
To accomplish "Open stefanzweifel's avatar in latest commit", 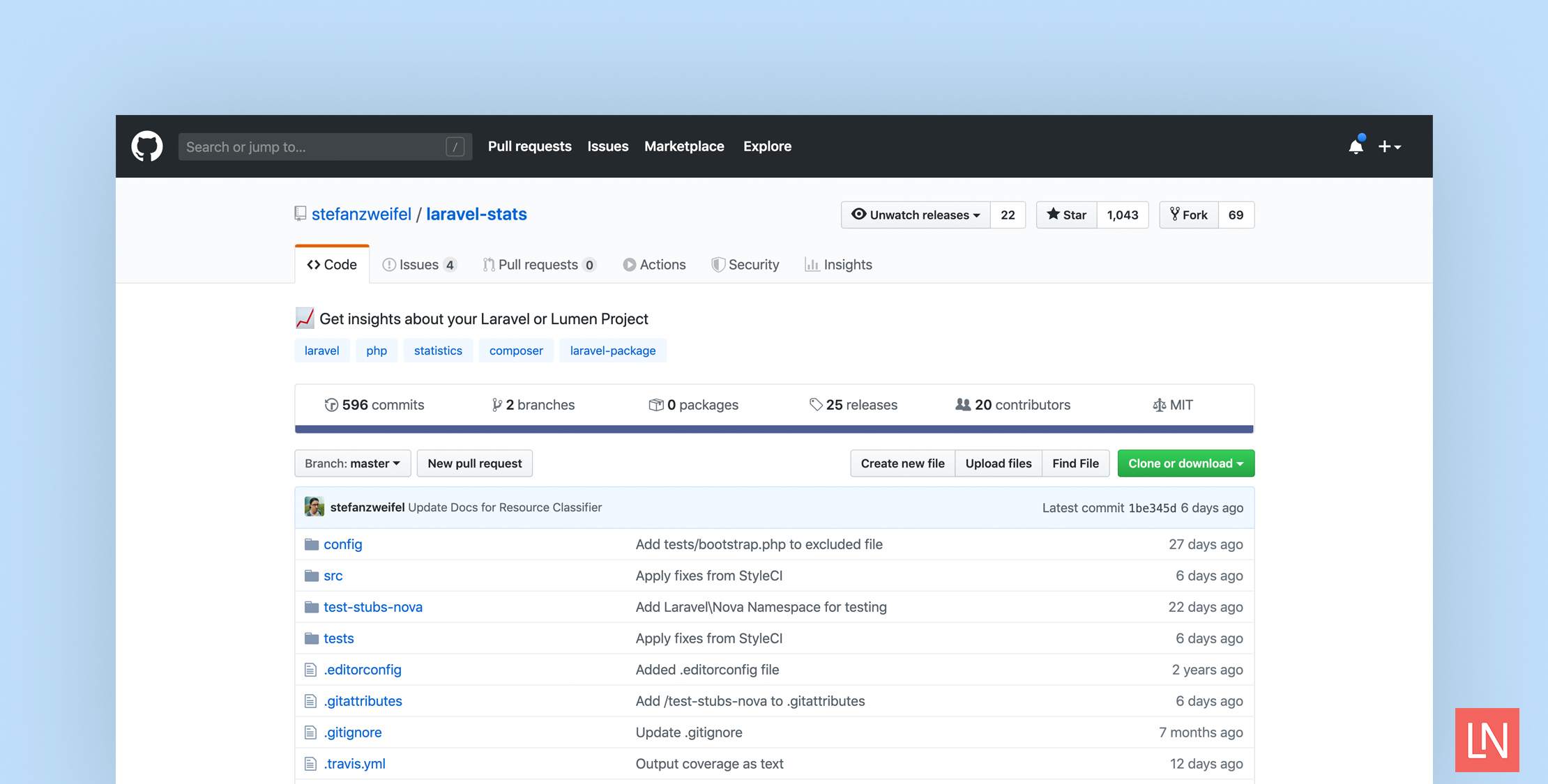I will tap(314, 507).
